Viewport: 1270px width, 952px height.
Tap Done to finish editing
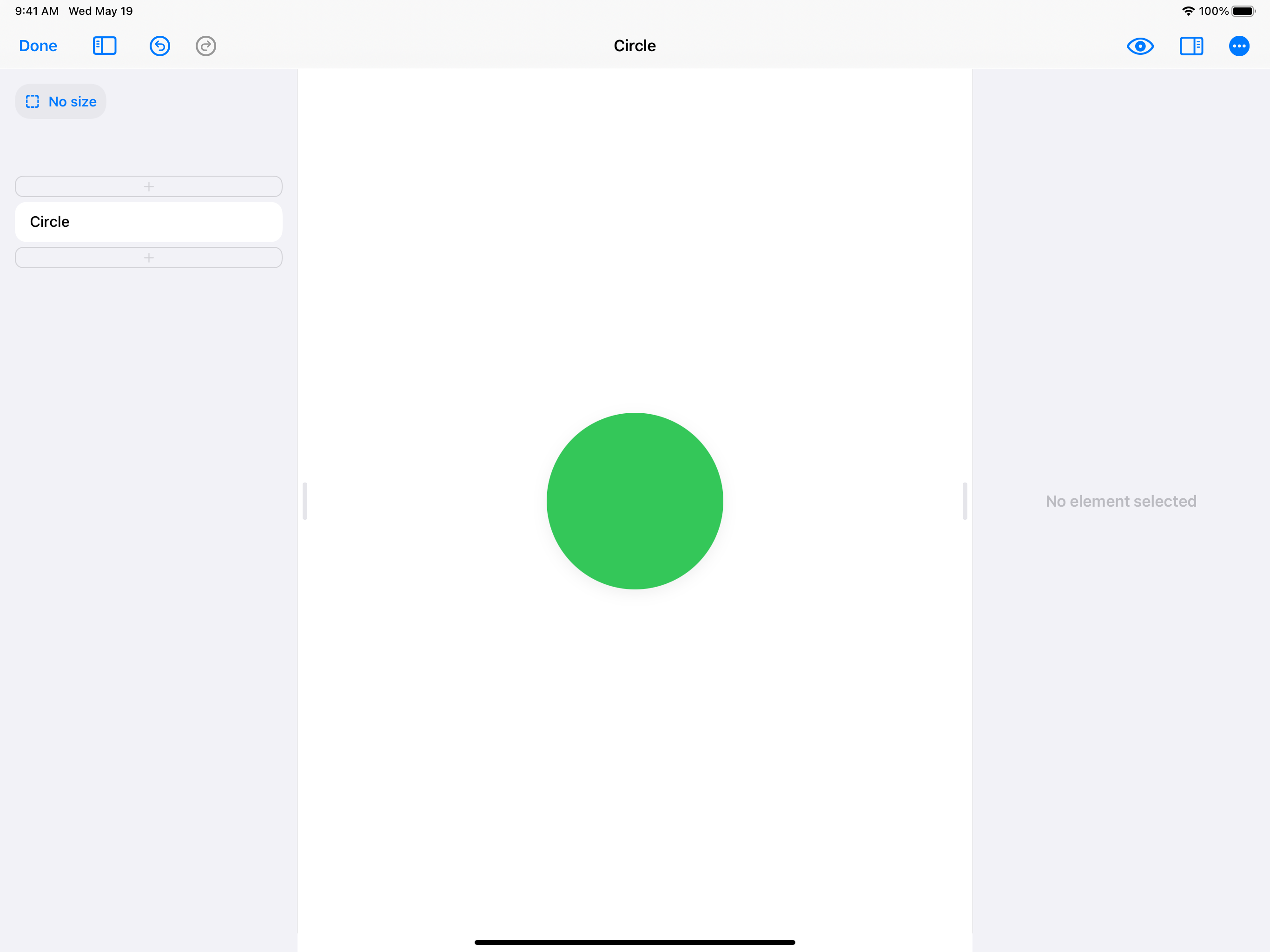coord(38,46)
